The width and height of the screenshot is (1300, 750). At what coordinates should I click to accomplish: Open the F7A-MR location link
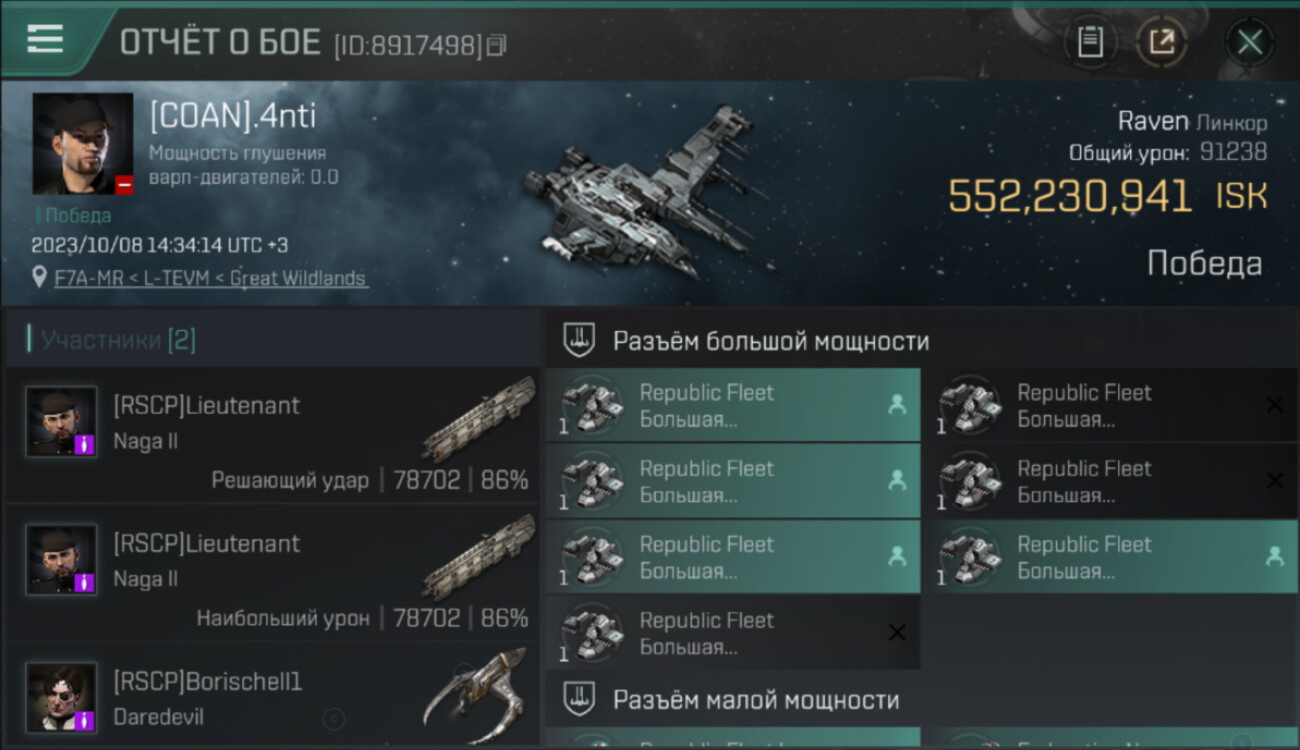click(x=211, y=278)
